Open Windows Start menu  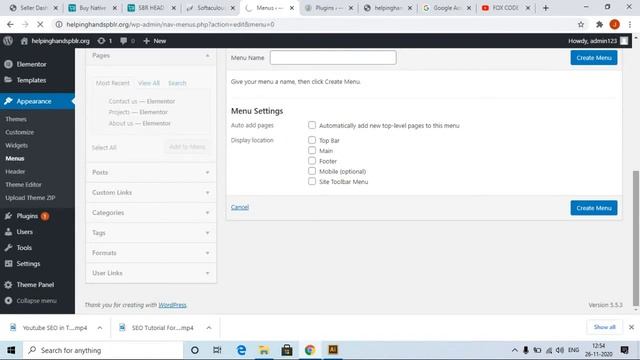(11, 350)
